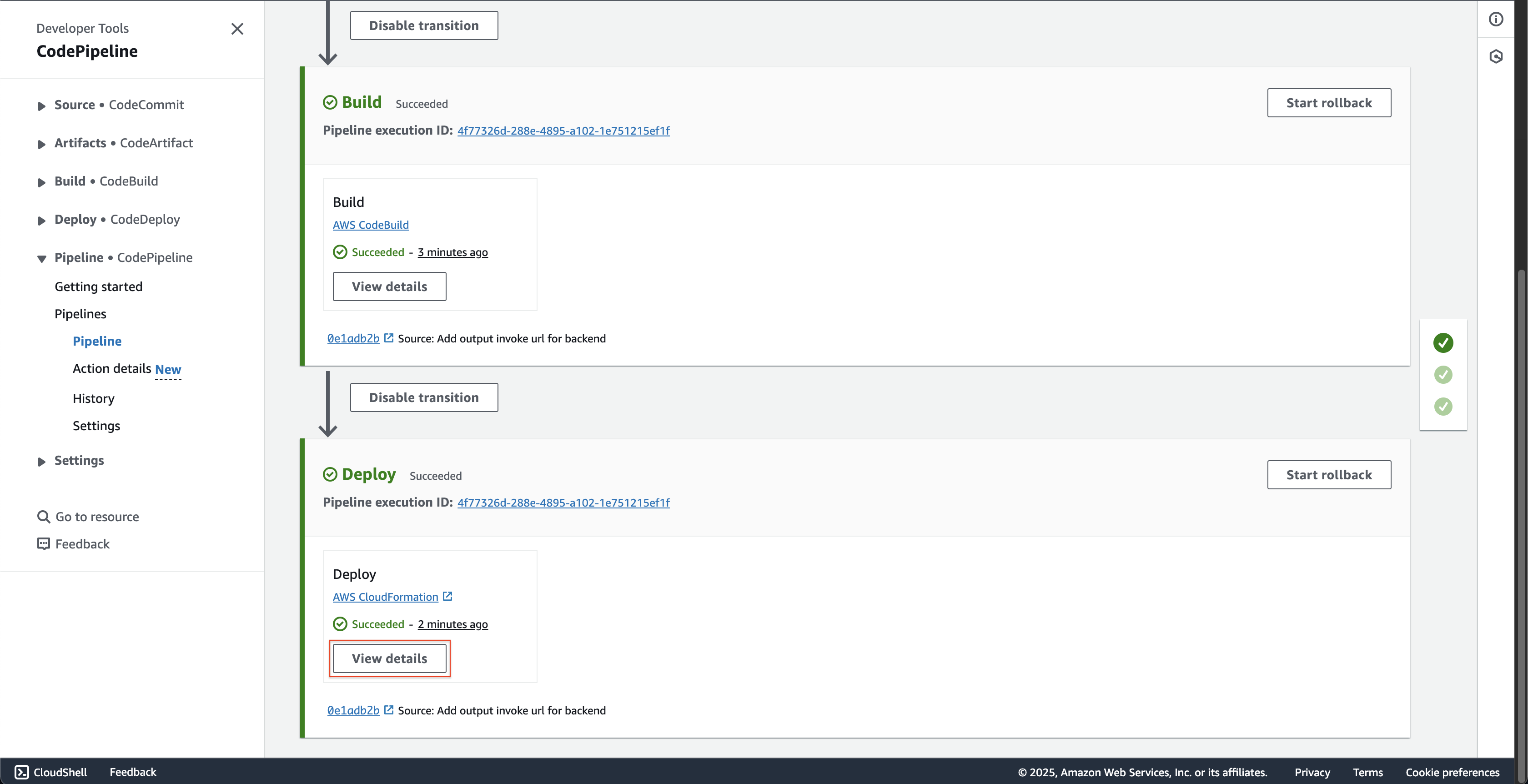This screenshot has width=1528, height=784.
Task: Open Build stage pipeline execution ID link
Action: click(563, 131)
